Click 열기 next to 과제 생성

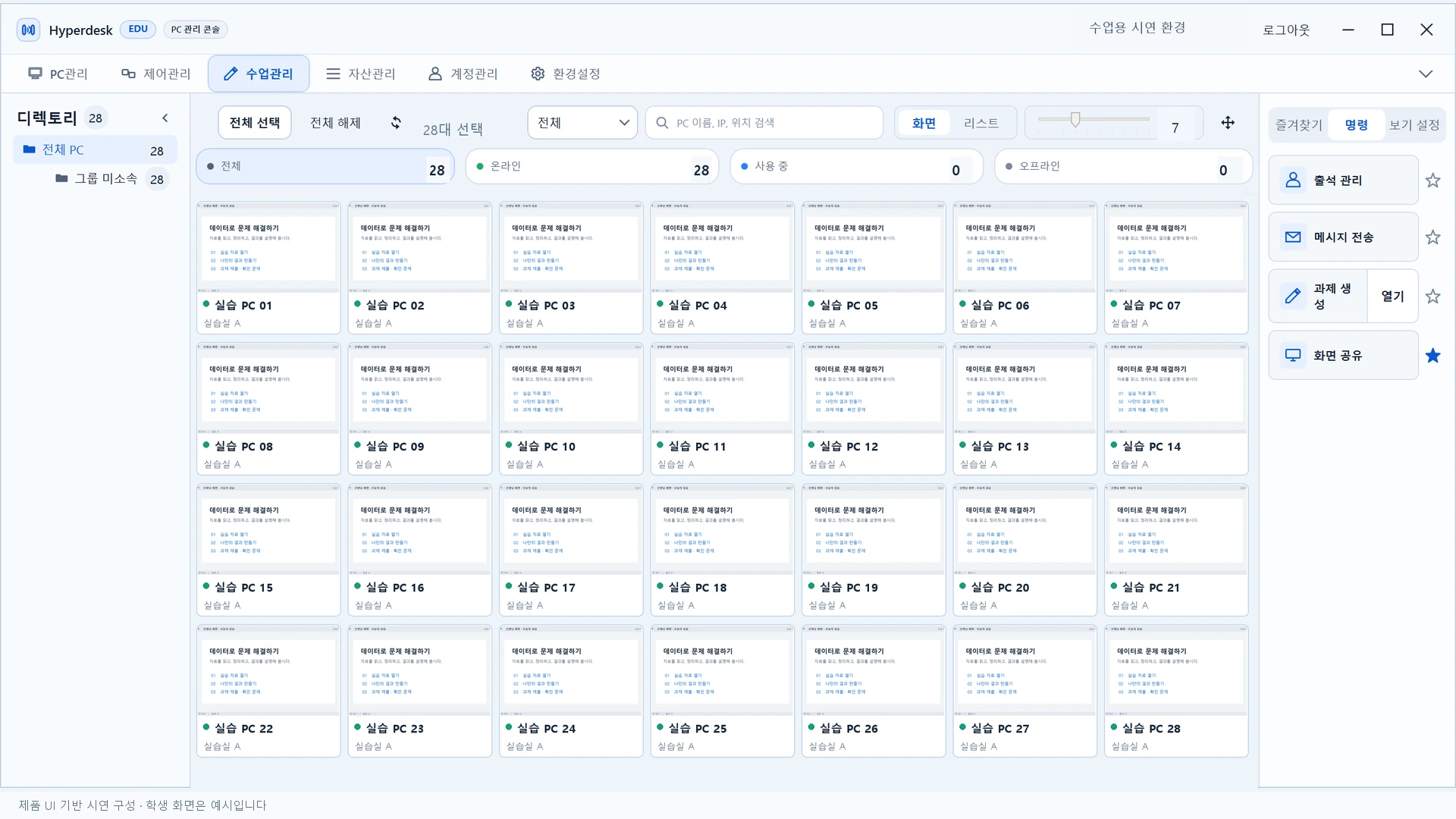point(1392,297)
